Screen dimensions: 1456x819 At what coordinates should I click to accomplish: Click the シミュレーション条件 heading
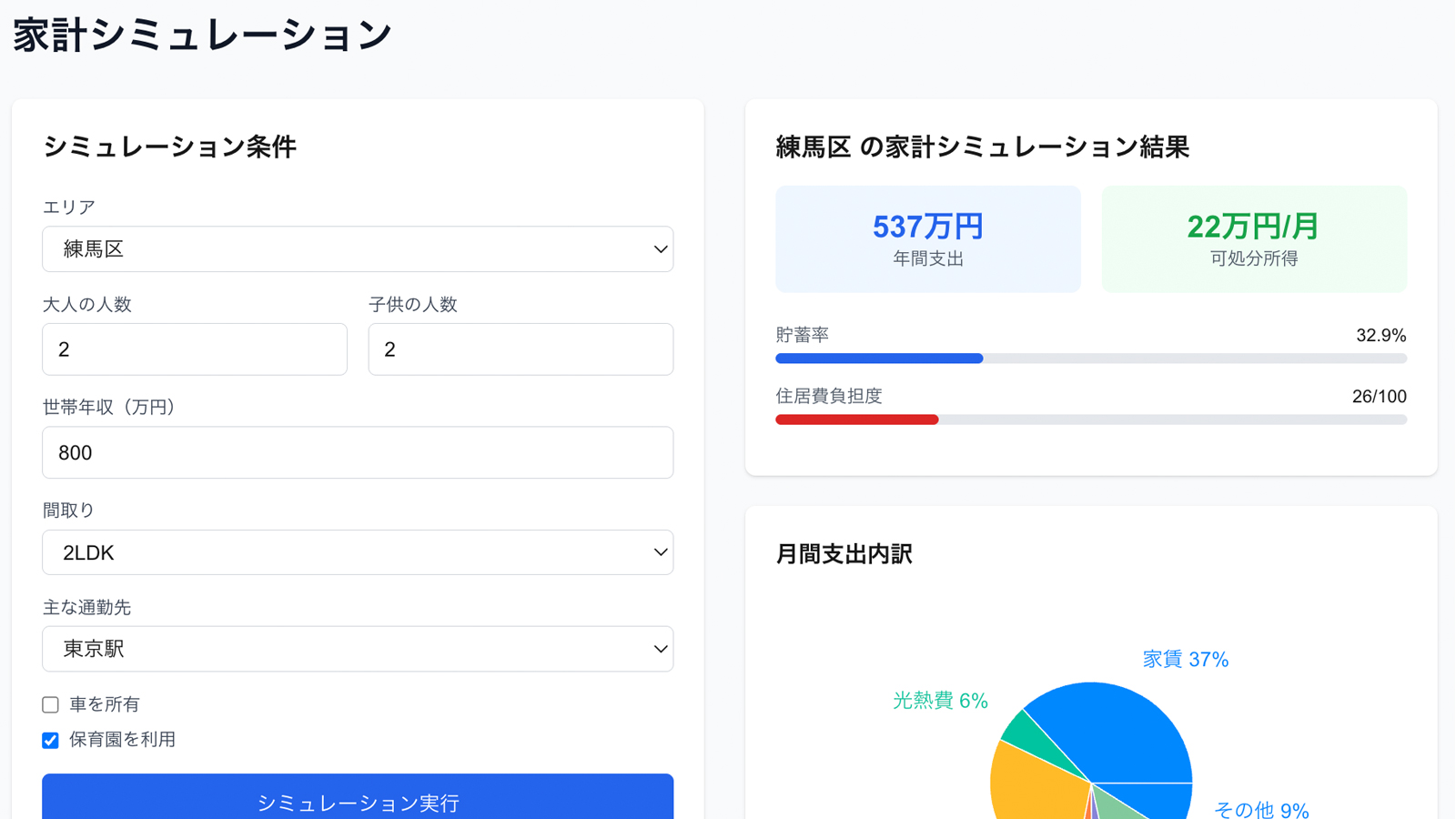click(x=169, y=147)
